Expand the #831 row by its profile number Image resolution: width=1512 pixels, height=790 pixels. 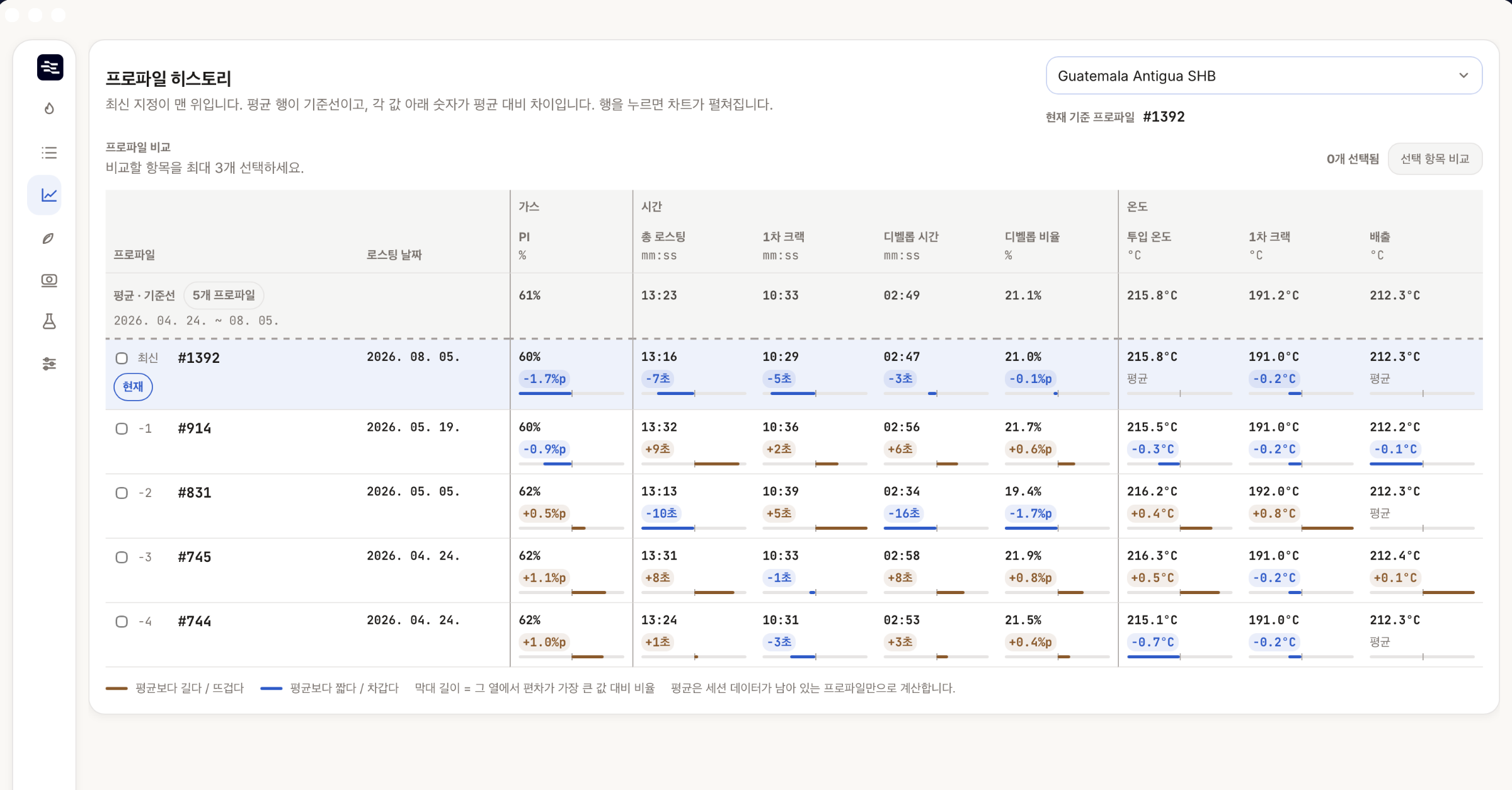click(x=195, y=493)
